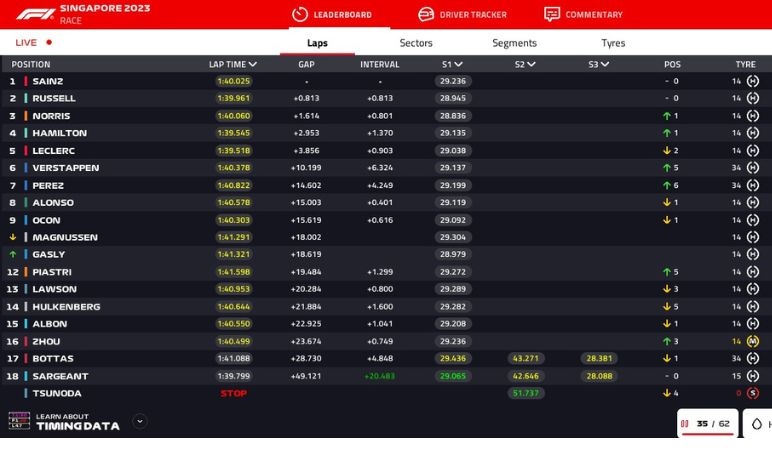Viewport: 772px width, 469px height.
Task: Switch to the Segments tab
Action: tap(514, 43)
